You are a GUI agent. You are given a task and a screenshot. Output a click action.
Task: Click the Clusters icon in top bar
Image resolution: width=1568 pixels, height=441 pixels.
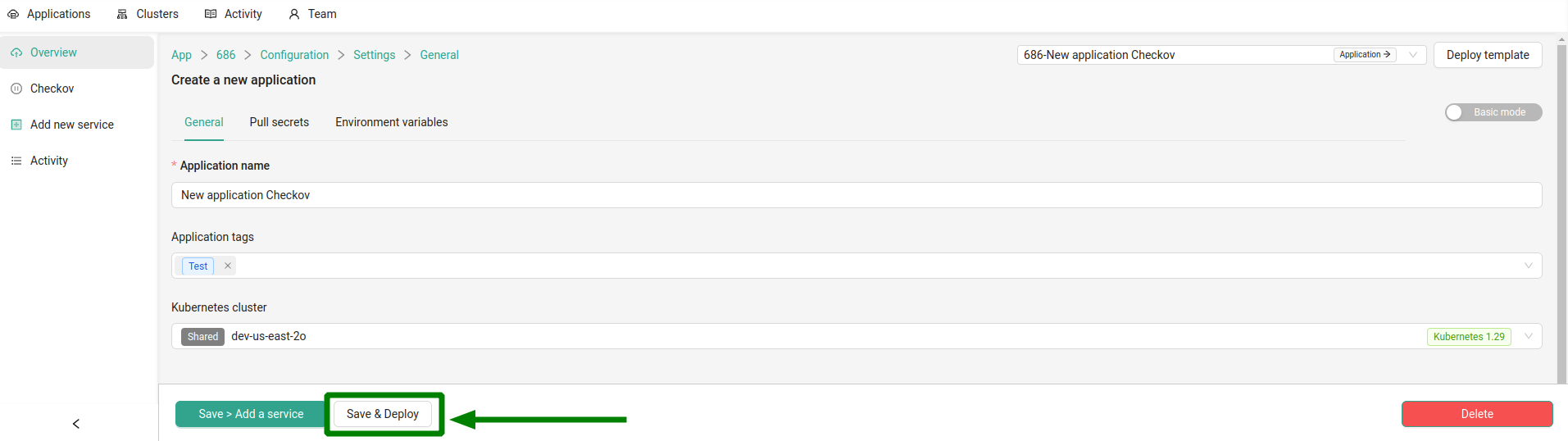point(122,14)
